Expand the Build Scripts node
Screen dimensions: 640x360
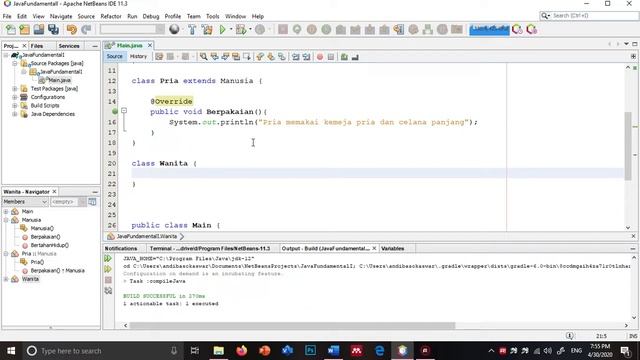(15, 105)
